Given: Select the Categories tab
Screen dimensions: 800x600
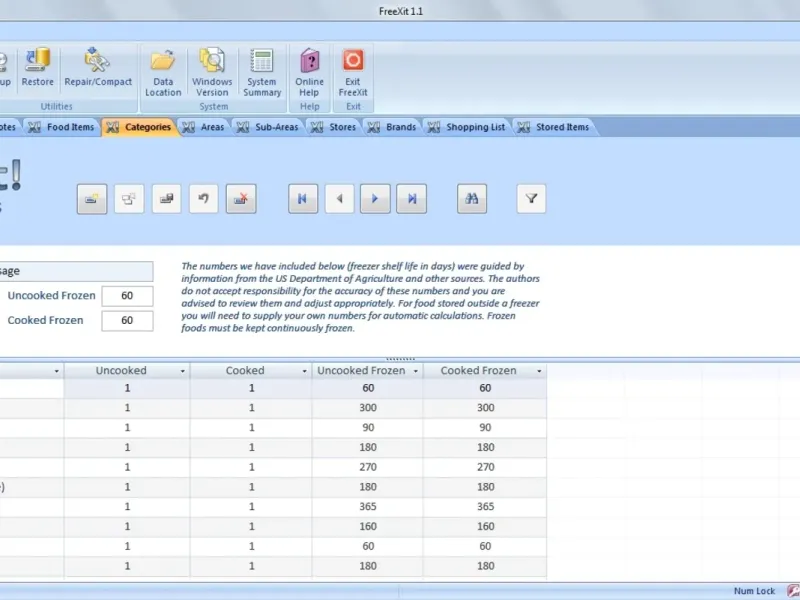Looking at the screenshot, I should (x=140, y=127).
